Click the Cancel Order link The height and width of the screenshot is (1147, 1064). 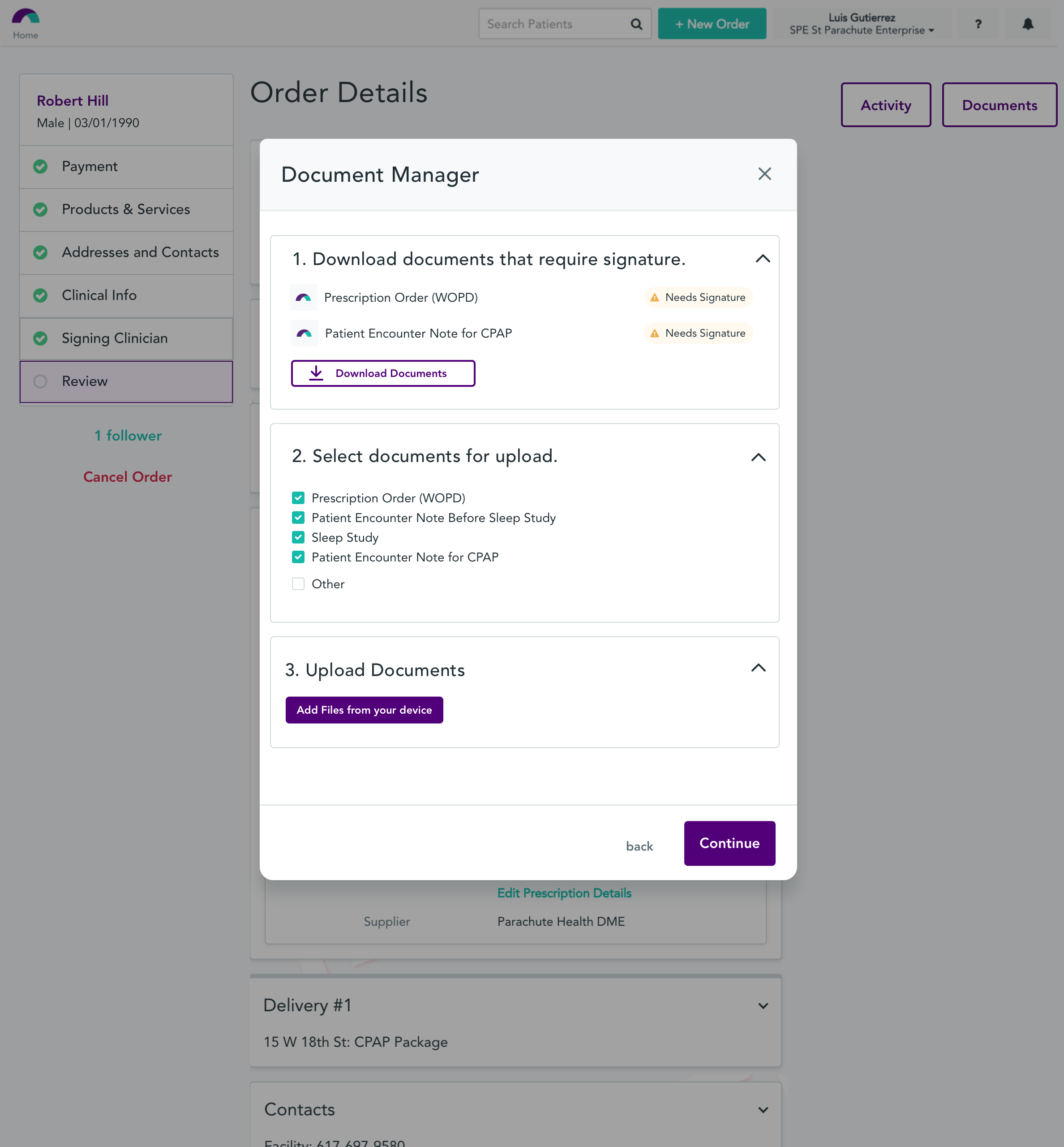[127, 476]
